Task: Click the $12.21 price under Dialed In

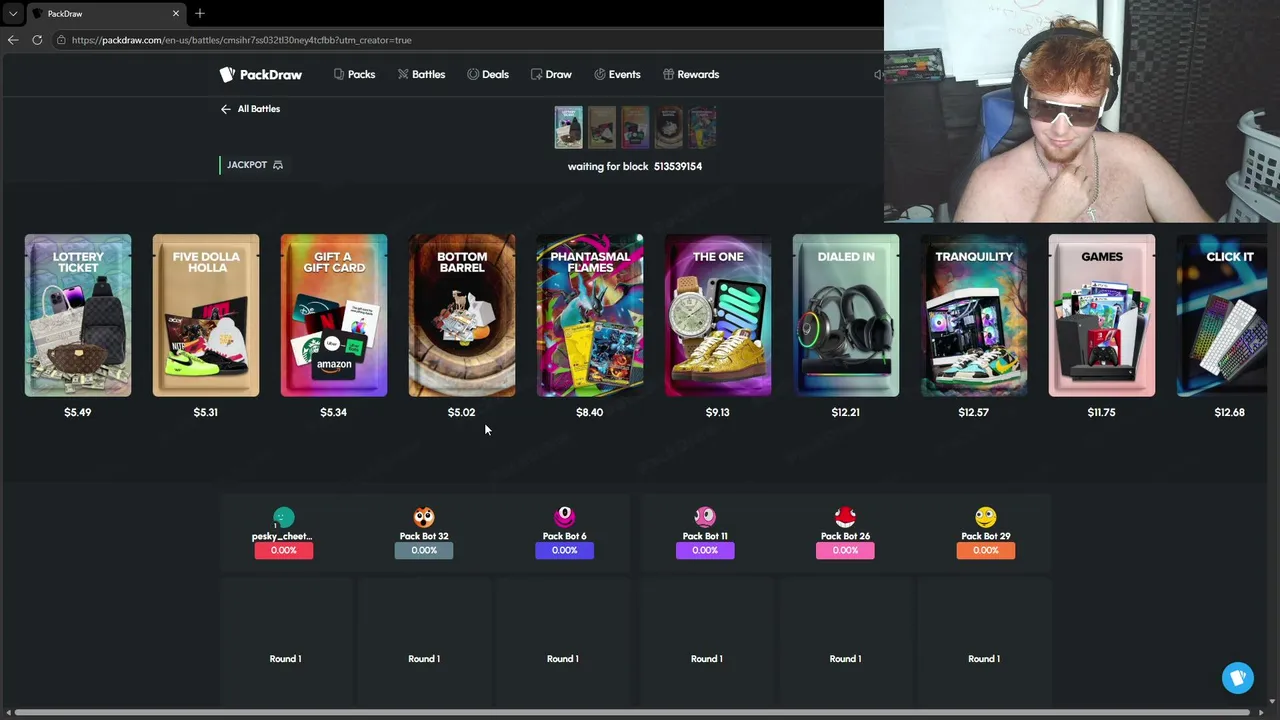Action: (846, 412)
